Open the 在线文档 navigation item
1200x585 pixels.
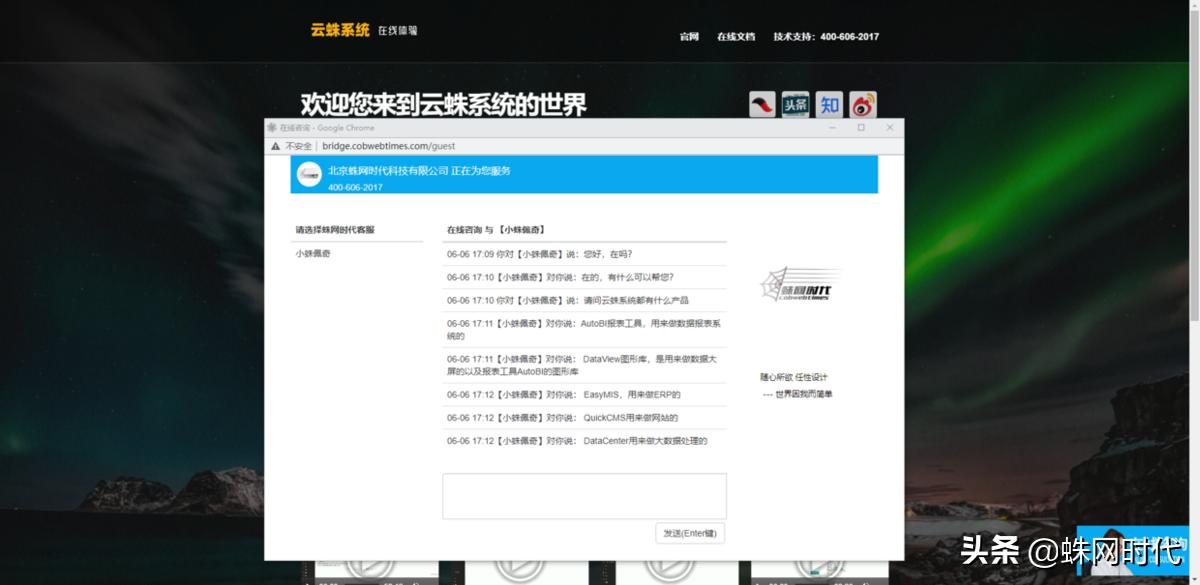[x=736, y=36]
